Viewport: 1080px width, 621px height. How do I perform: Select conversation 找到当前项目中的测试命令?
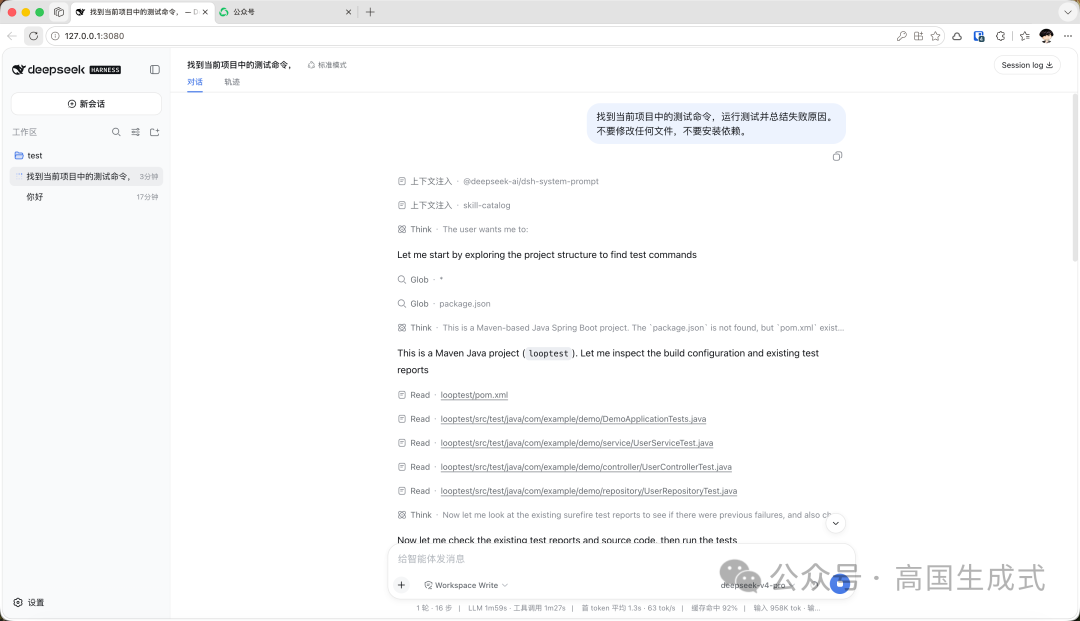[x=86, y=176]
